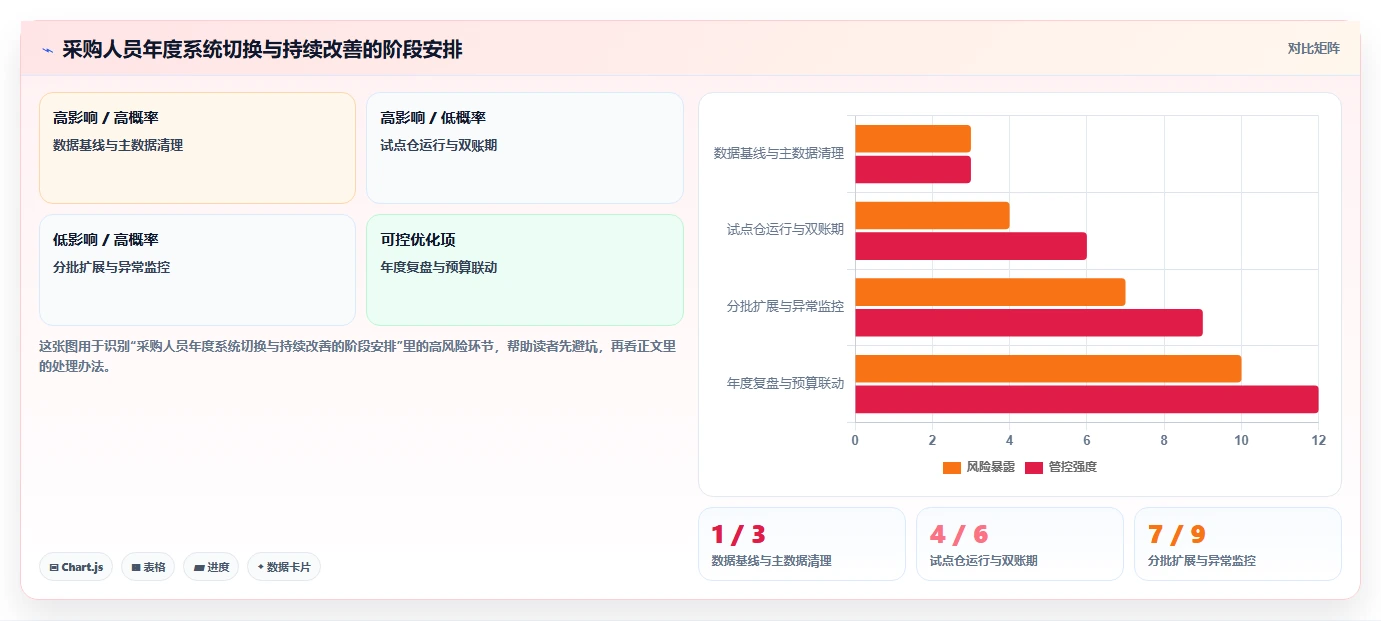This screenshot has width=1381, height=621.
Task: Click the chart axis label 年度复盘与预算联动
Action: [x=785, y=383]
